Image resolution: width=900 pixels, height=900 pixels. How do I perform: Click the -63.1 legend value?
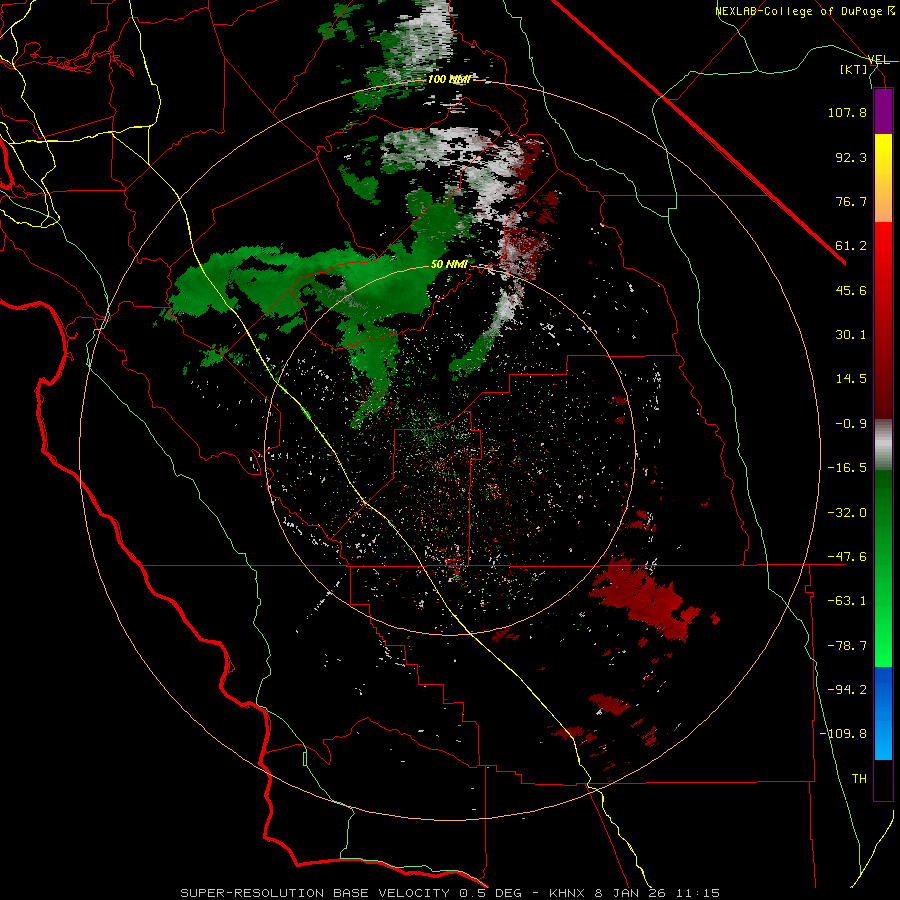click(x=847, y=601)
